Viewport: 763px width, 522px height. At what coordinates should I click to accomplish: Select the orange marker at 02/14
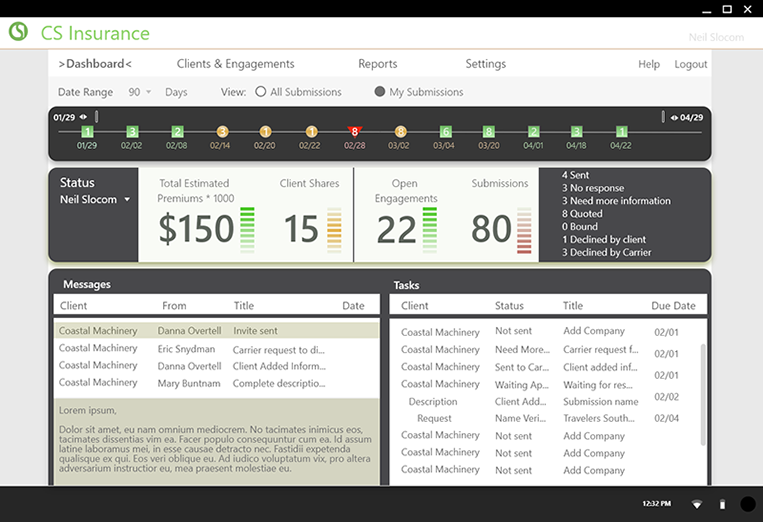click(x=222, y=132)
